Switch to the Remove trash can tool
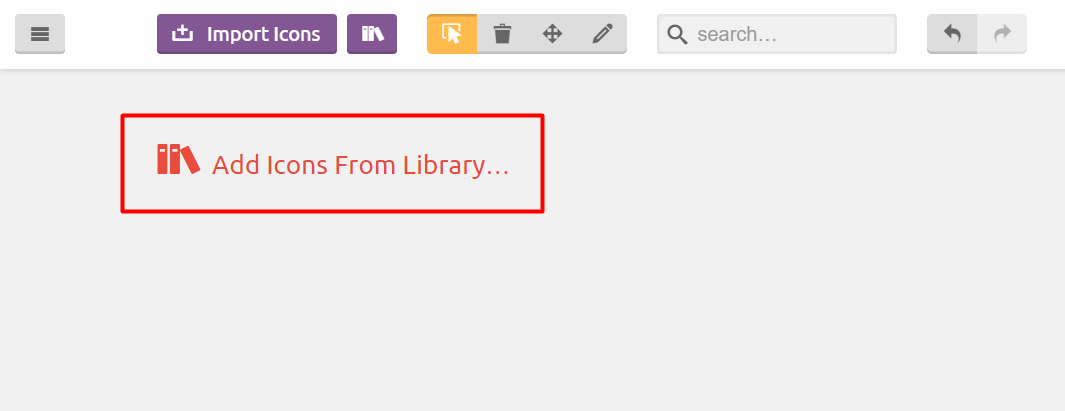1065x411 pixels. [x=502, y=34]
